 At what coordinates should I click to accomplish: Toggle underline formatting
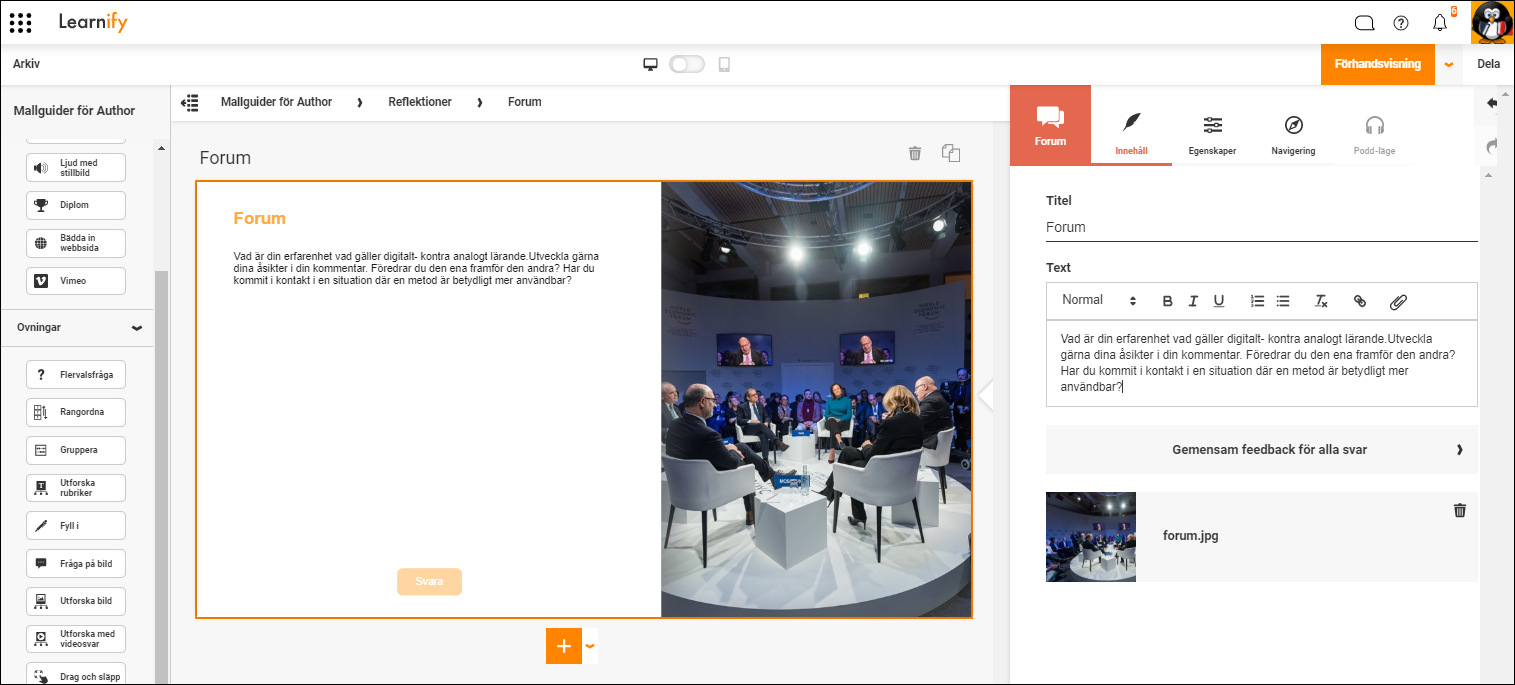(1218, 301)
